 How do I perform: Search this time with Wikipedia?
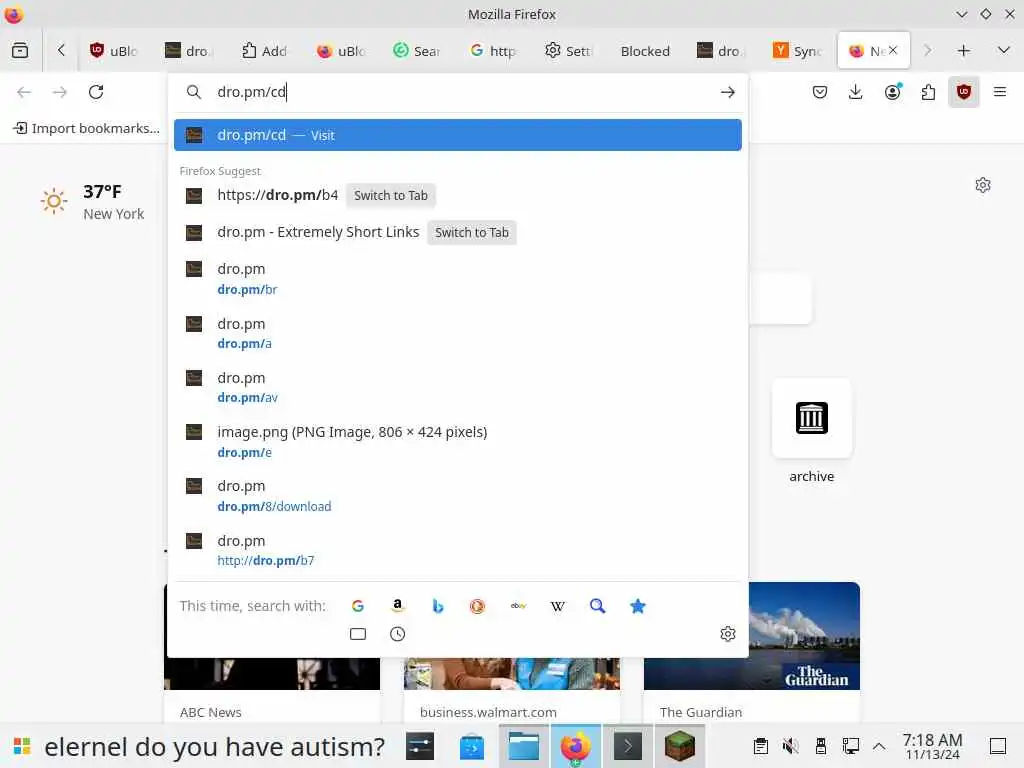(x=558, y=606)
